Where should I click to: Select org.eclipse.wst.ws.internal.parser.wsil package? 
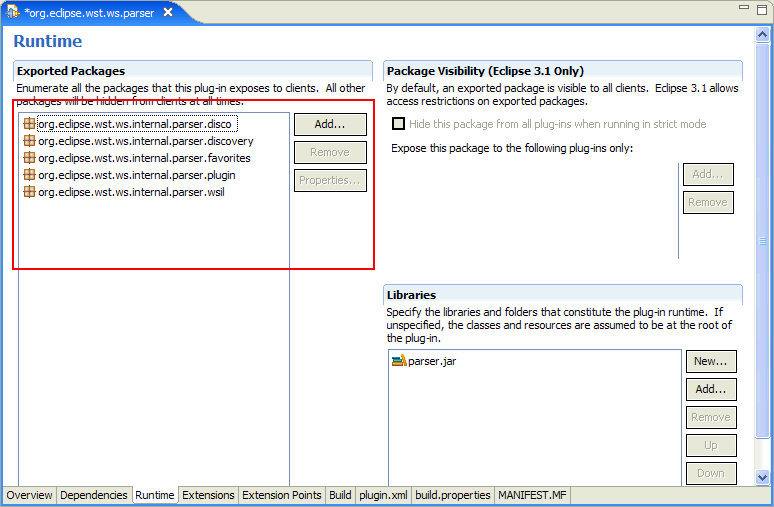click(x=131, y=192)
